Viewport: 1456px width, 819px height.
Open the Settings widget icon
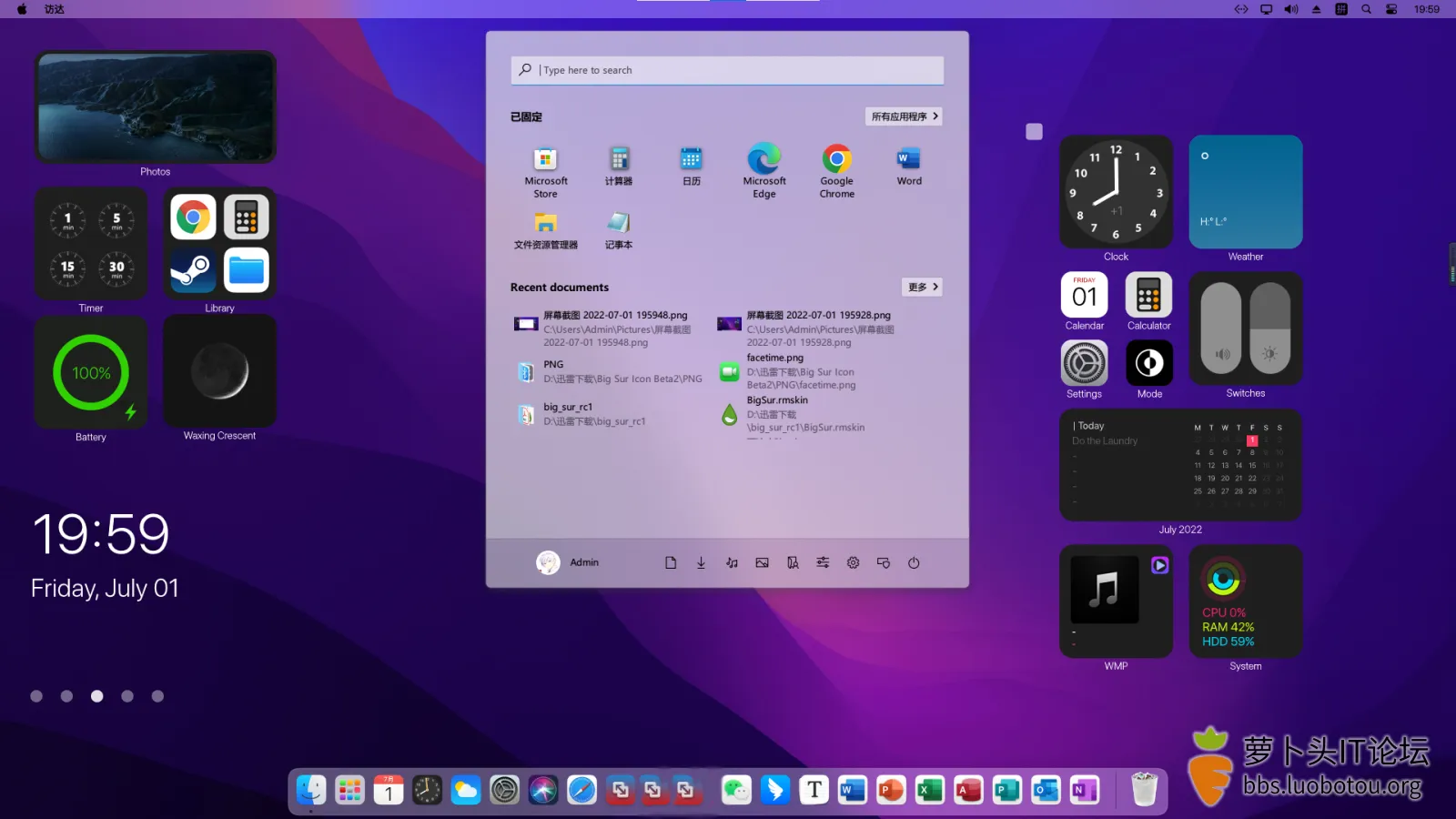[1085, 363]
